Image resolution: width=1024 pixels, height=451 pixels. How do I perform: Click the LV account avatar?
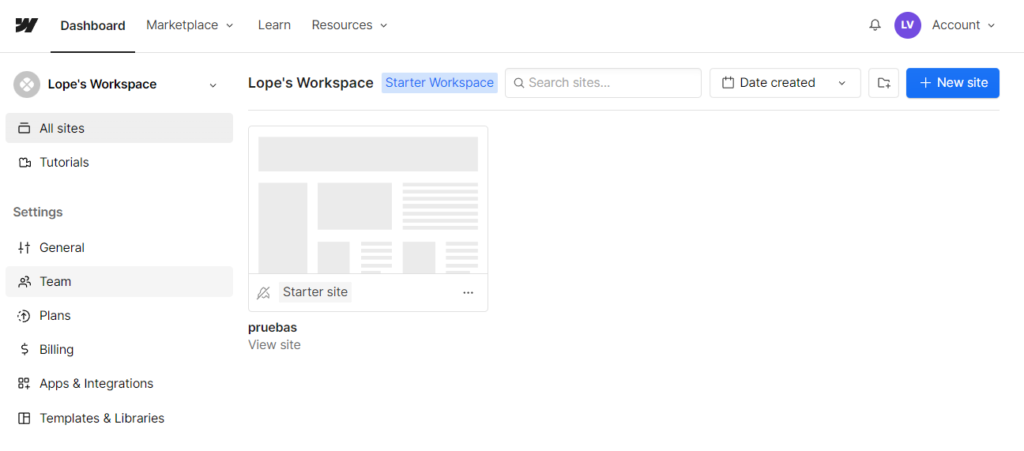[x=907, y=25]
